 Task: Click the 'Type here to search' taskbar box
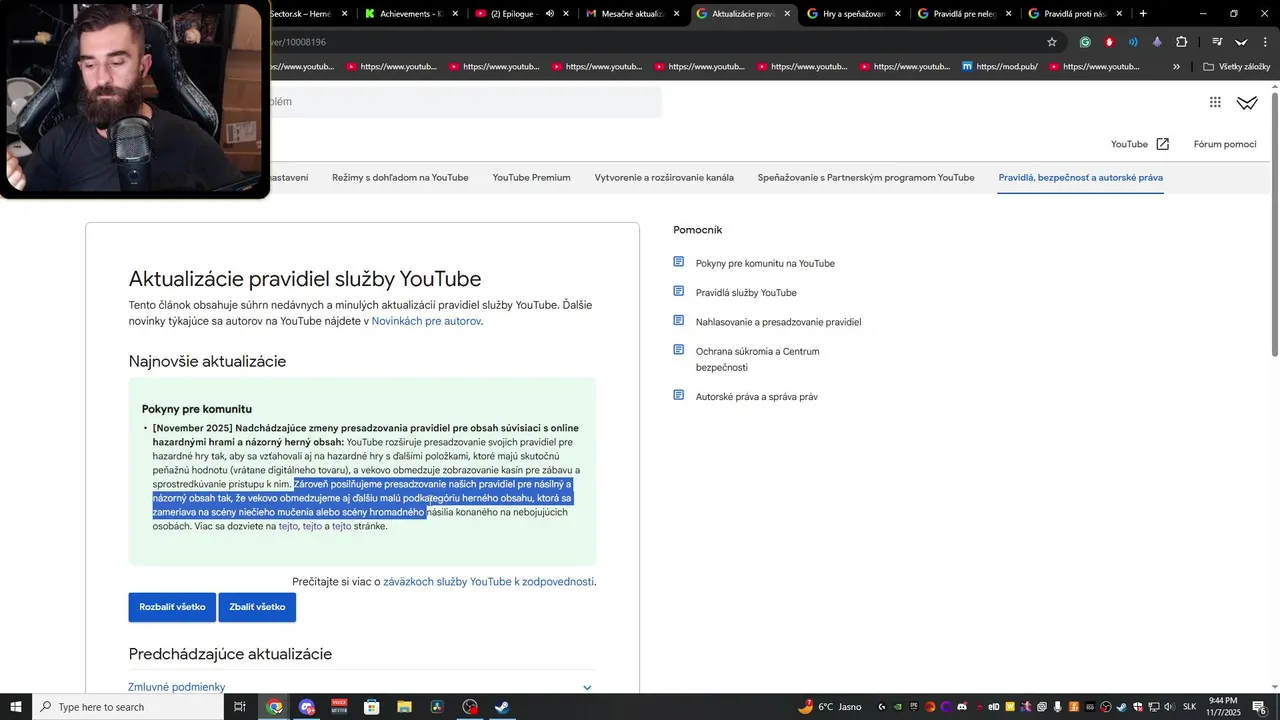[127, 707]
